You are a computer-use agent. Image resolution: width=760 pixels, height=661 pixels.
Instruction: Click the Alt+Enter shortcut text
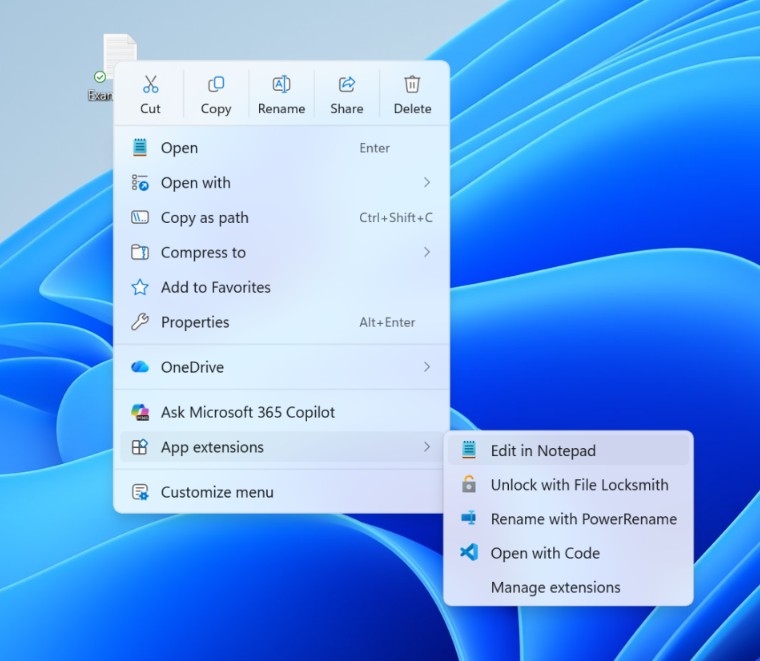coord(387,322)
